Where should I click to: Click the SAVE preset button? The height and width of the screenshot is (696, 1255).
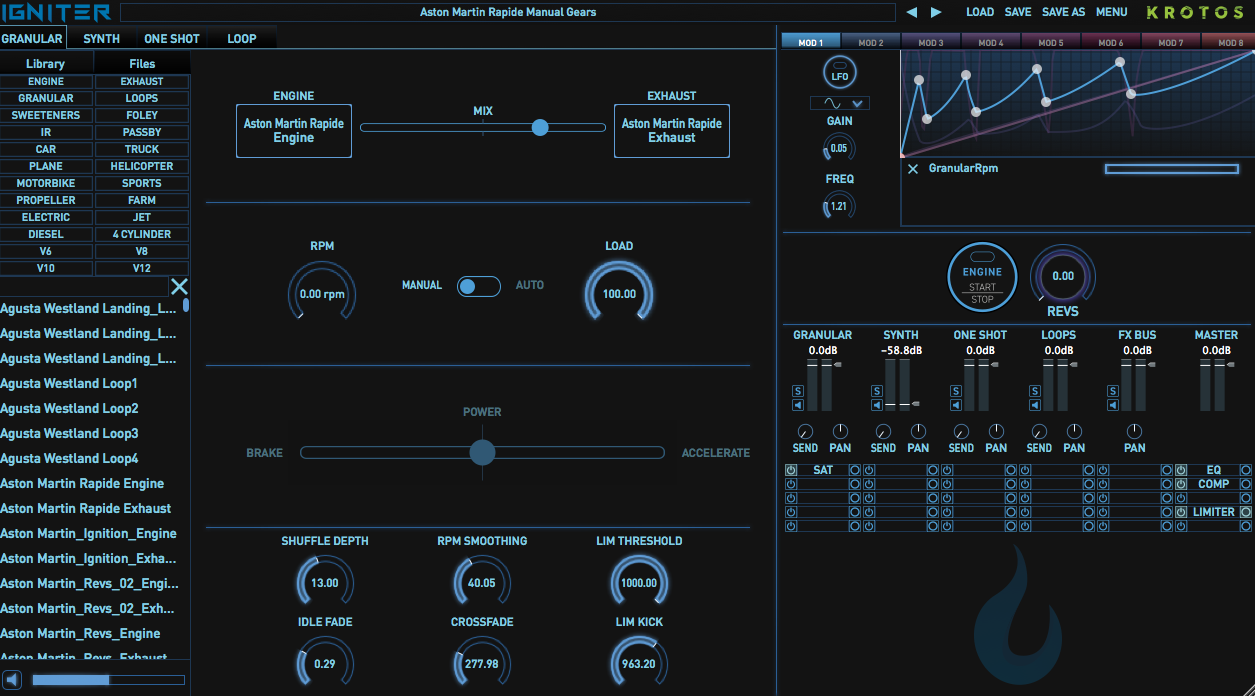point(1018,12)
